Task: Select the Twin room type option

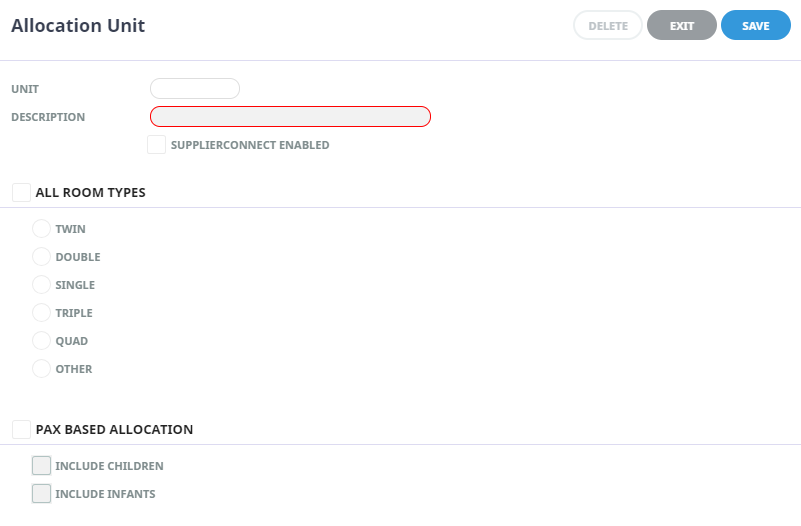Action: [x=41, y=229]
